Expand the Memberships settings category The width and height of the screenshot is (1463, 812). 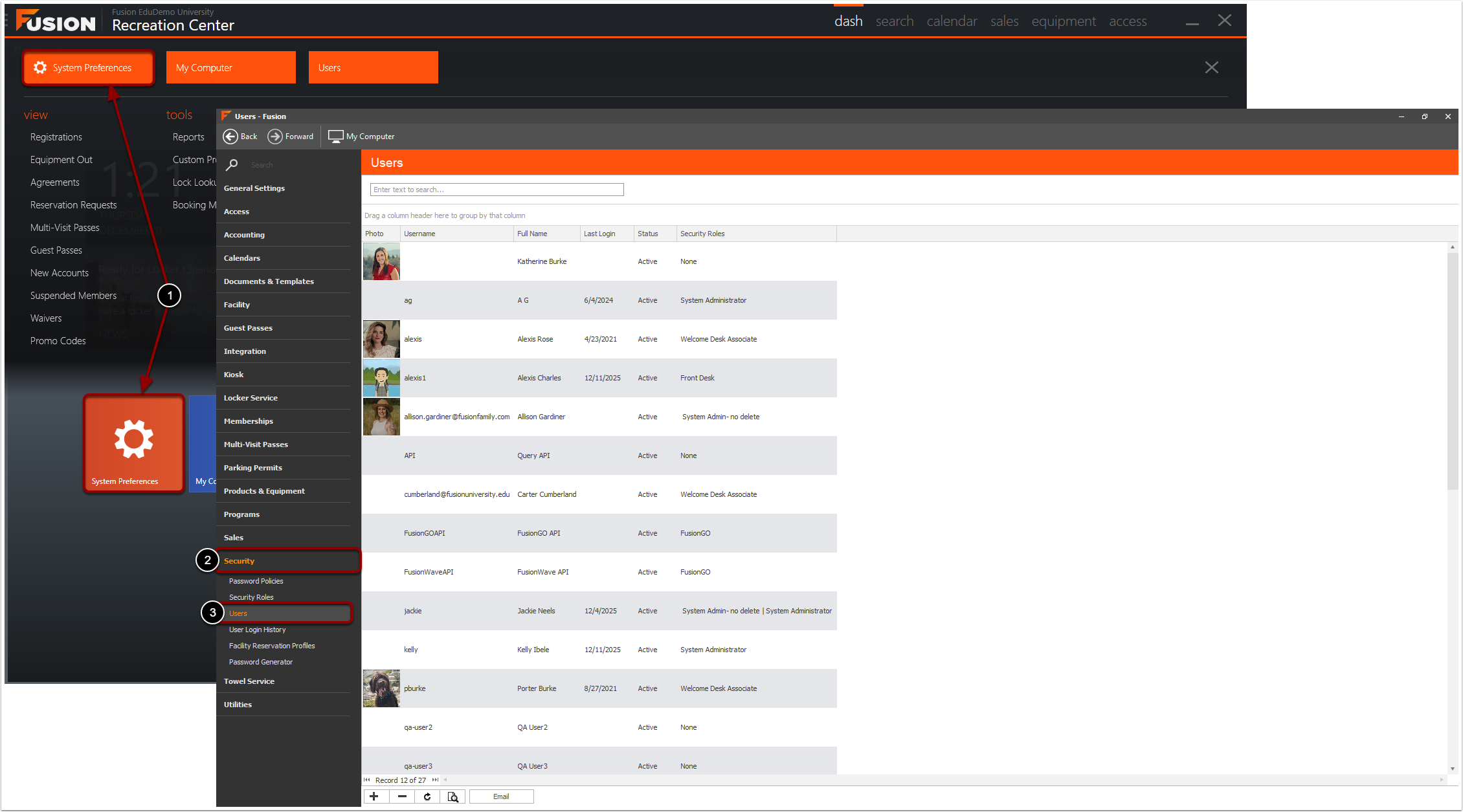click(249, 421)
